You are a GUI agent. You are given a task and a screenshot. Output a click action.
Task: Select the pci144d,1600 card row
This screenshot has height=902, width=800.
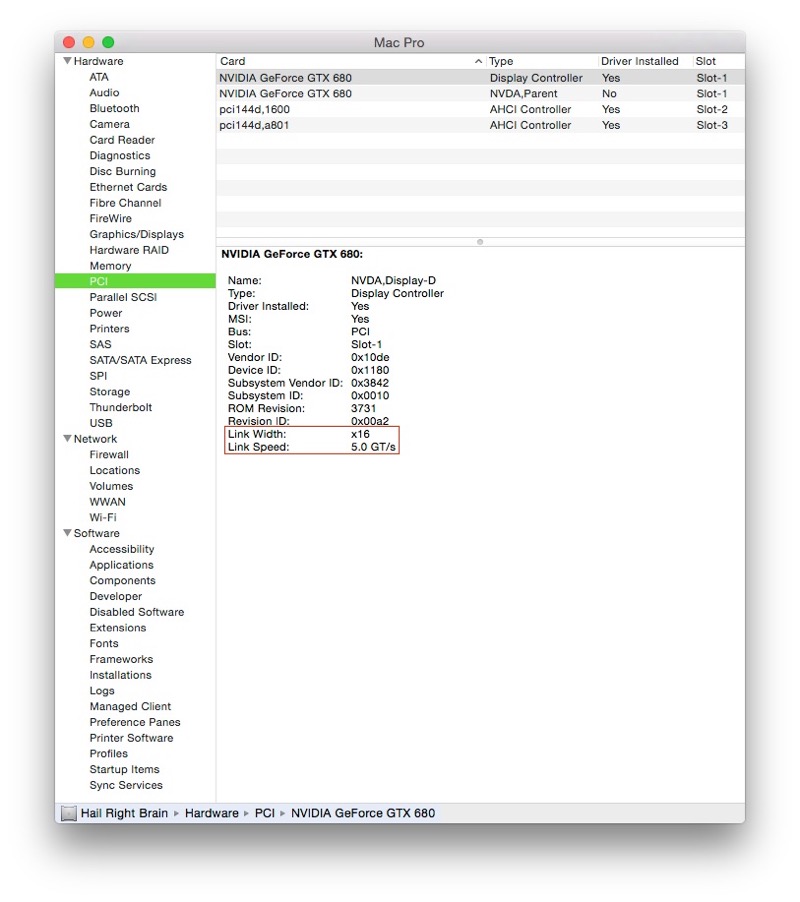coord(480,109)
